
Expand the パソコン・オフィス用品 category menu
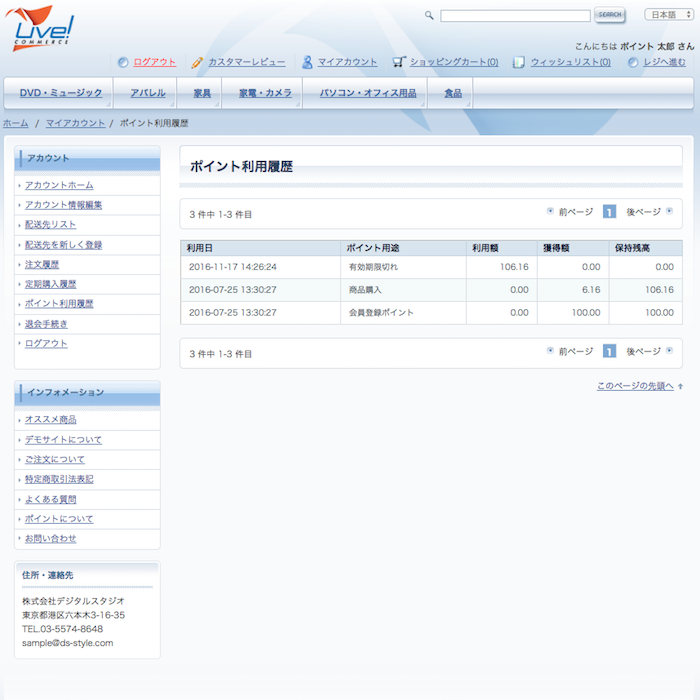point(368,93)
